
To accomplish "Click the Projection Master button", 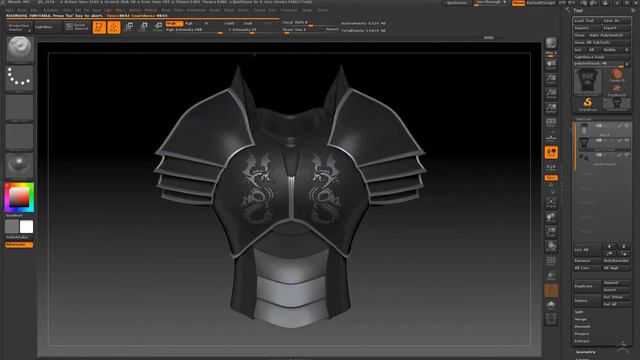I will click(19, 27).
